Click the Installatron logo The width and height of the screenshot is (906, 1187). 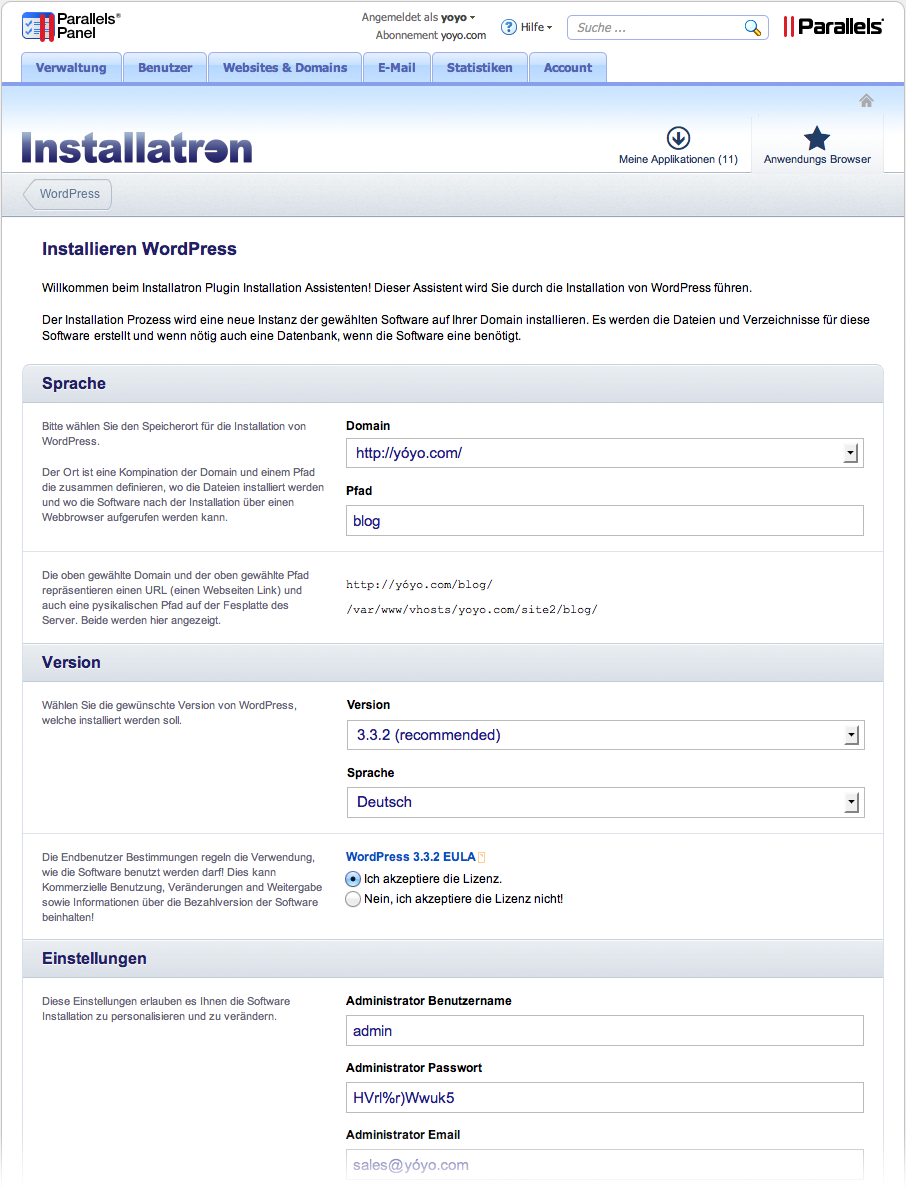(137, 148)
